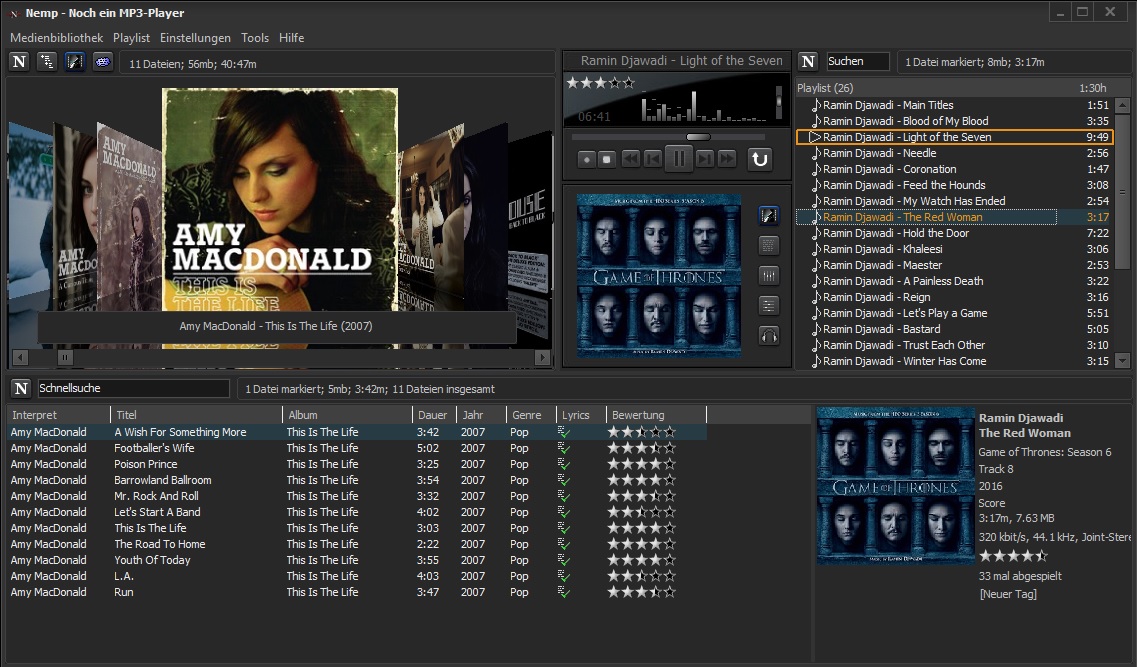Toggle the headphones pre-listen control
The image size is (1137, 667).
(769, 336)
